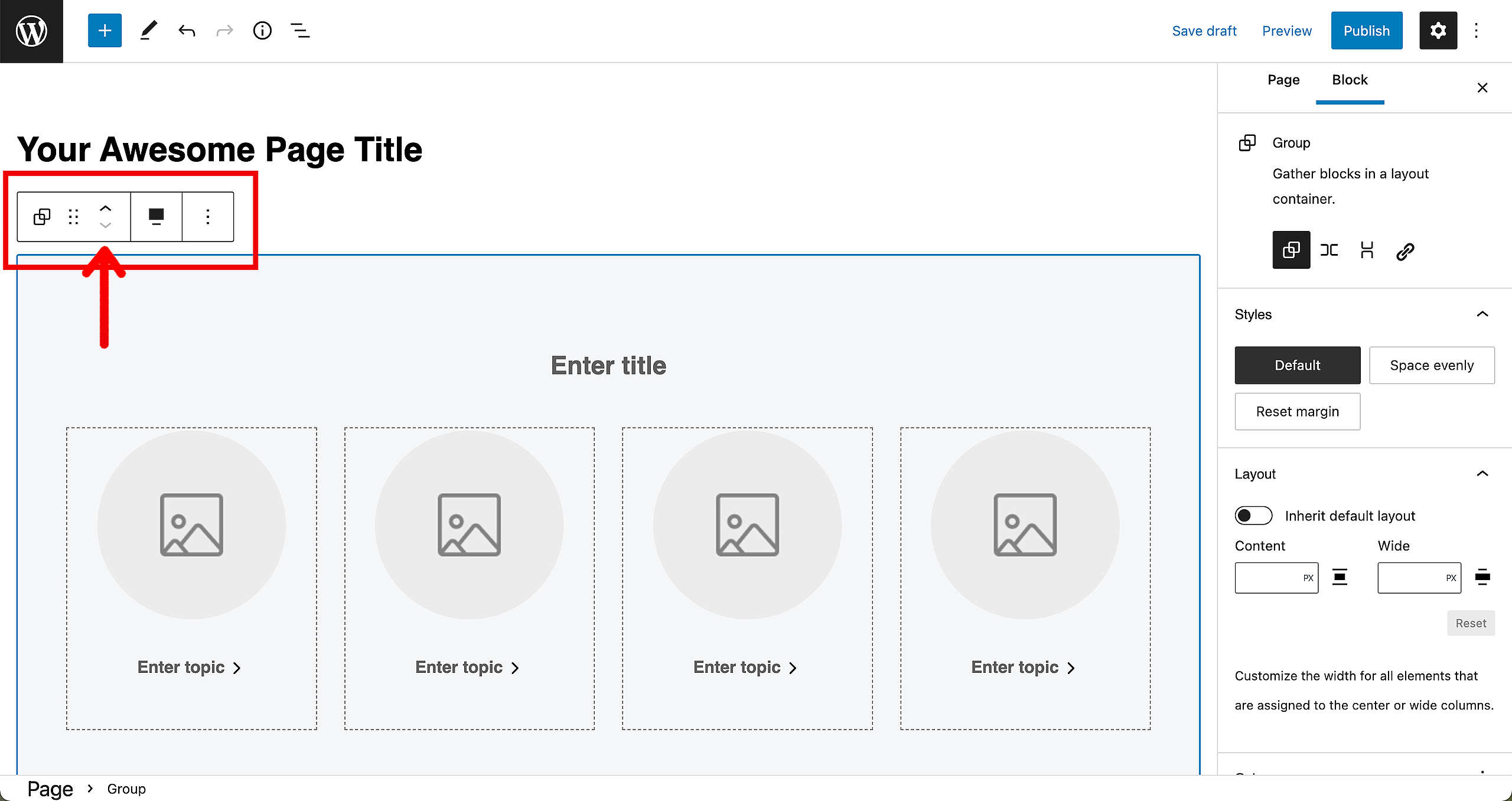Viewport: 1512px width, 801px height.
Task: Switch to the Page tab
Action: pos(1283,80)
